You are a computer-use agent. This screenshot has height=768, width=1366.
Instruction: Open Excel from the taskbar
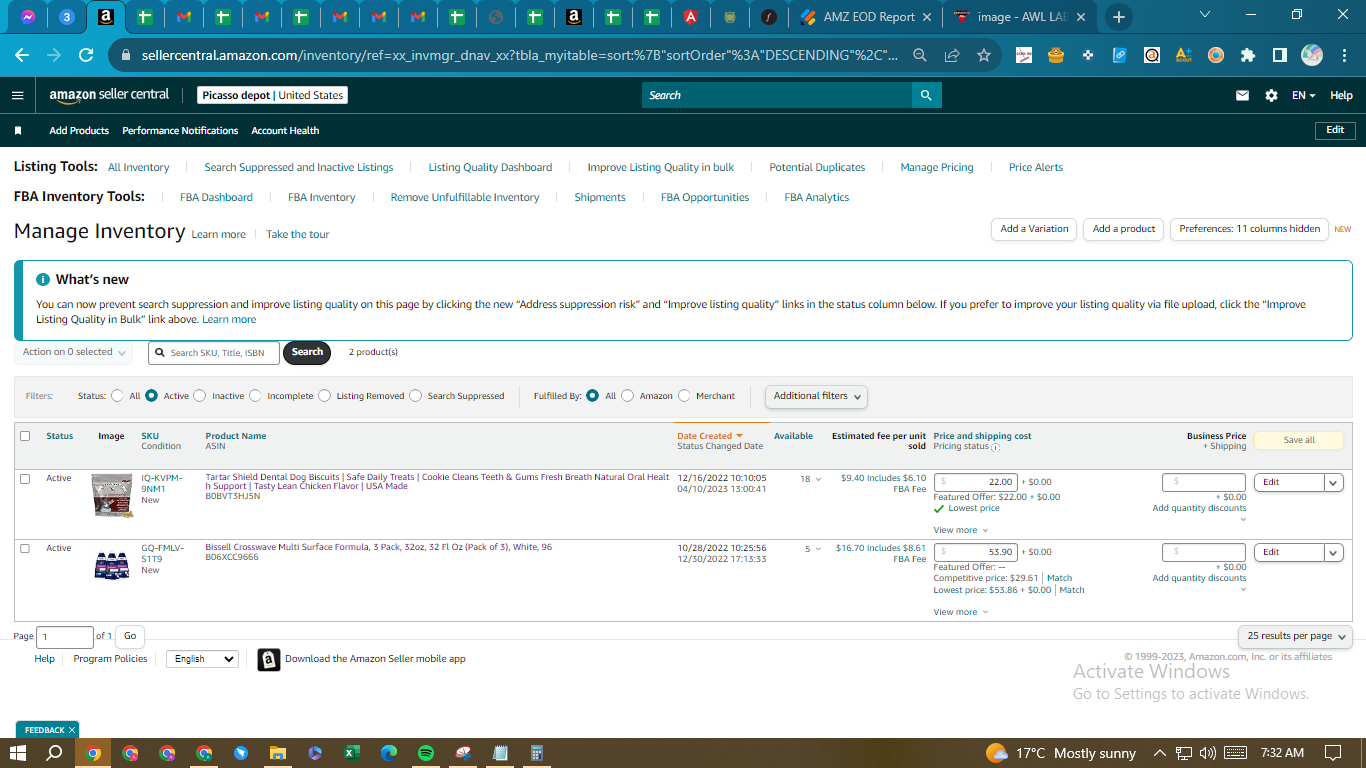[352, 753]
